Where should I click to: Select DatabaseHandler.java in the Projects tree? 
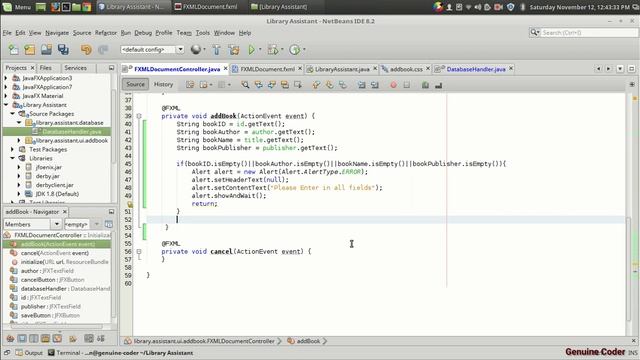click(x=72, y=131)
